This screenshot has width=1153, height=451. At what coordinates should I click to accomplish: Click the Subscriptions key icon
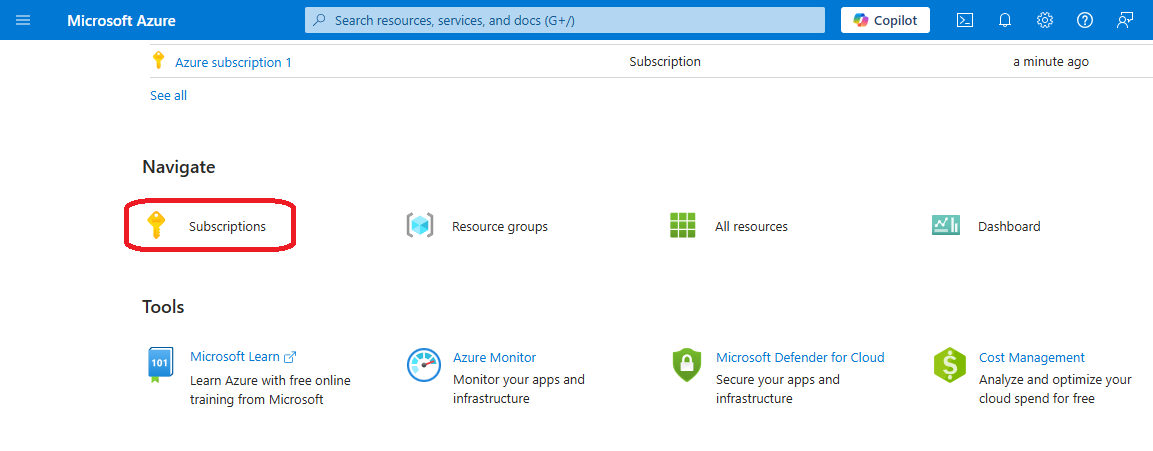point(155,226)
